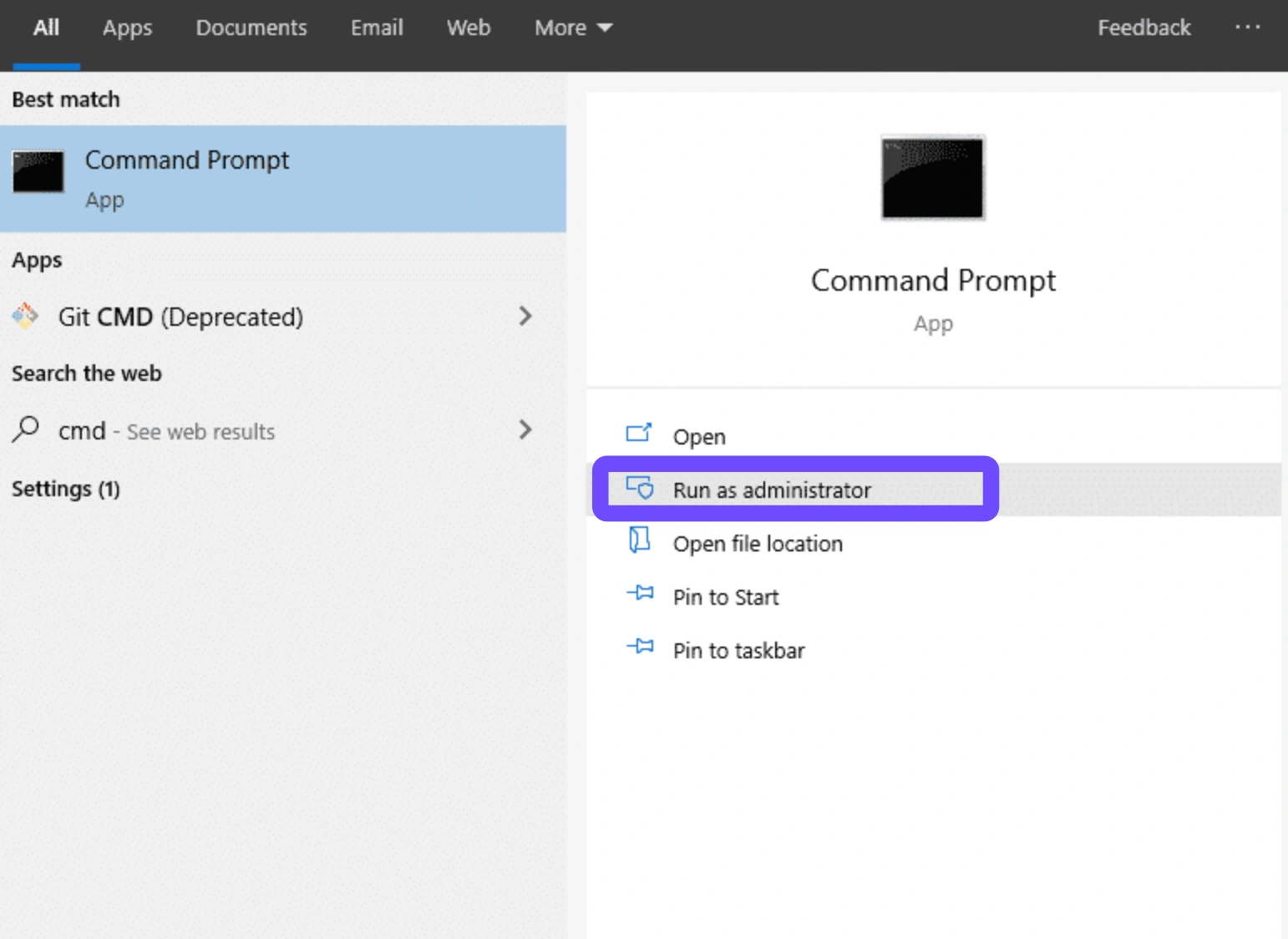
Task: Select the Web search tab
Action: [468, 28]
